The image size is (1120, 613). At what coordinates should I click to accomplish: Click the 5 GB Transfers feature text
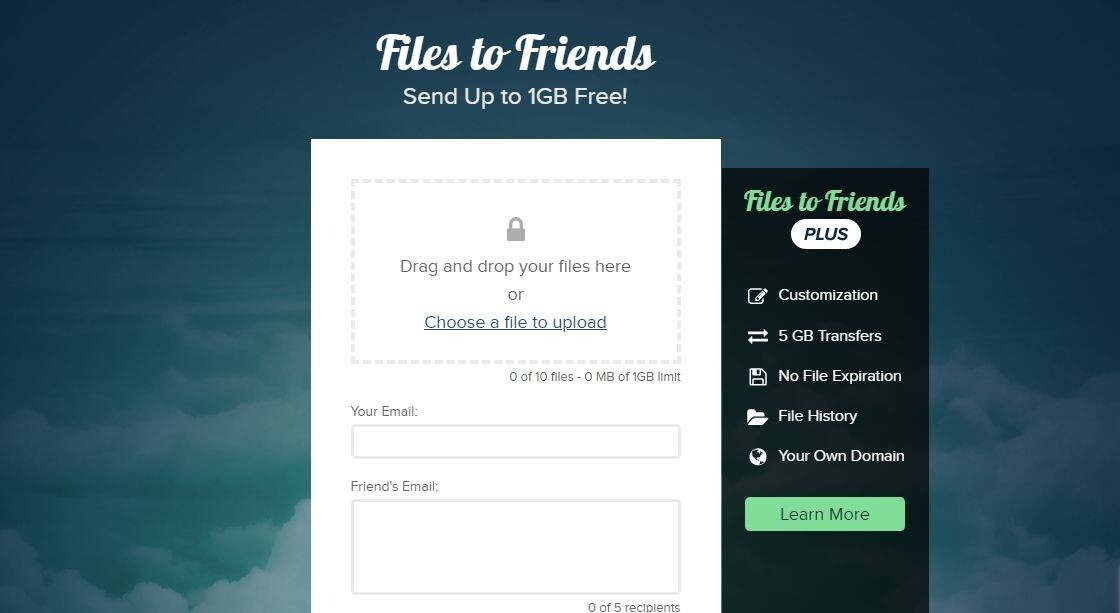(829, 336)
